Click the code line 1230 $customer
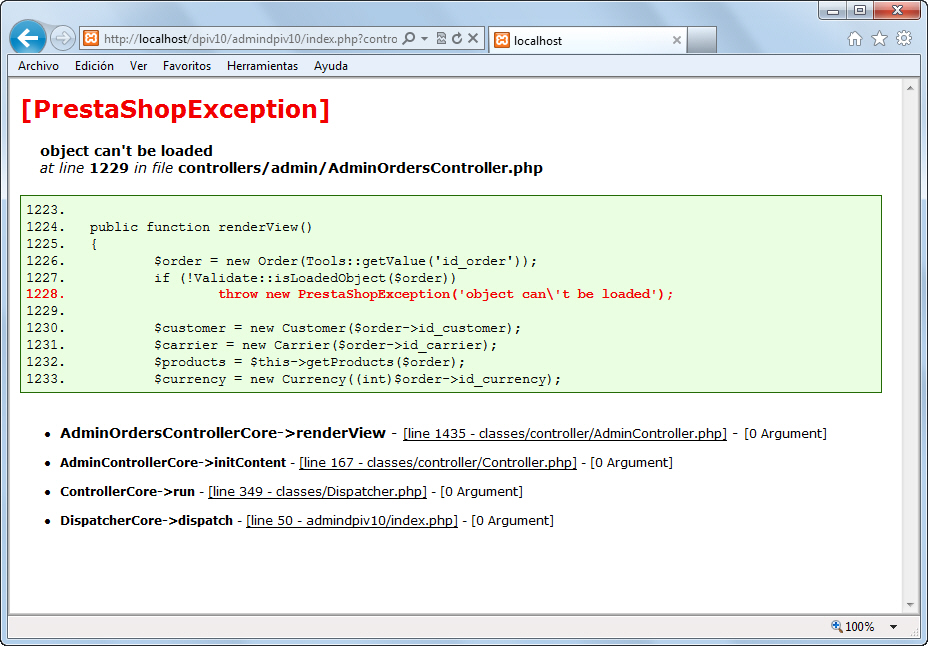 click(337, 328)
